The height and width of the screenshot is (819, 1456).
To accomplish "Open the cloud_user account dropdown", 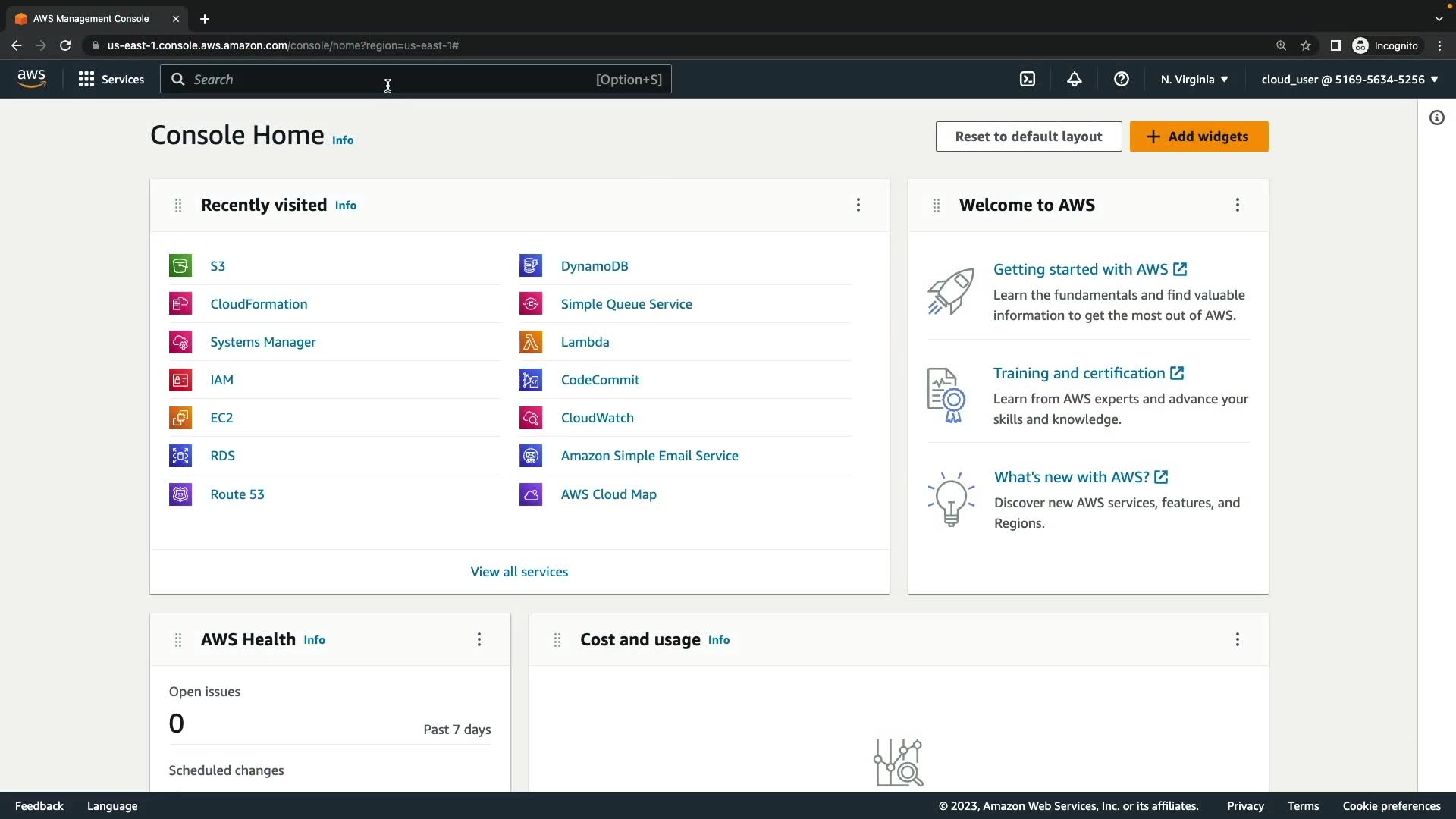I will (1350, 79).
